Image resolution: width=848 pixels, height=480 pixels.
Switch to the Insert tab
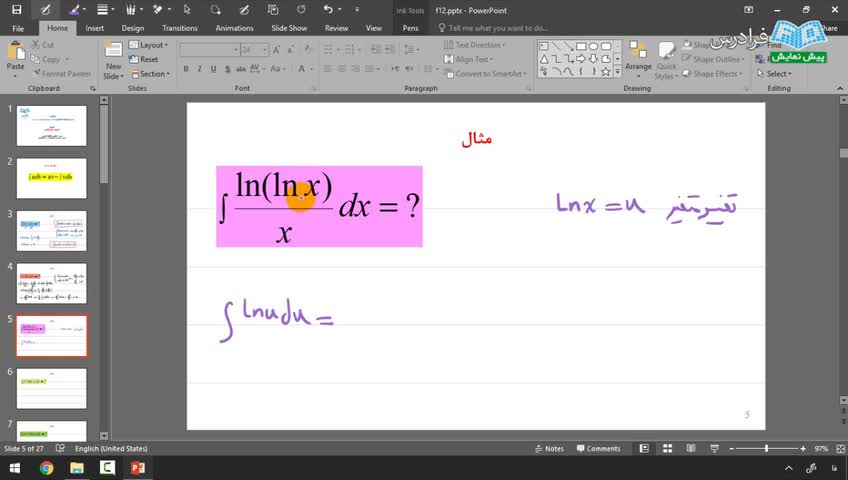[95, 28]
